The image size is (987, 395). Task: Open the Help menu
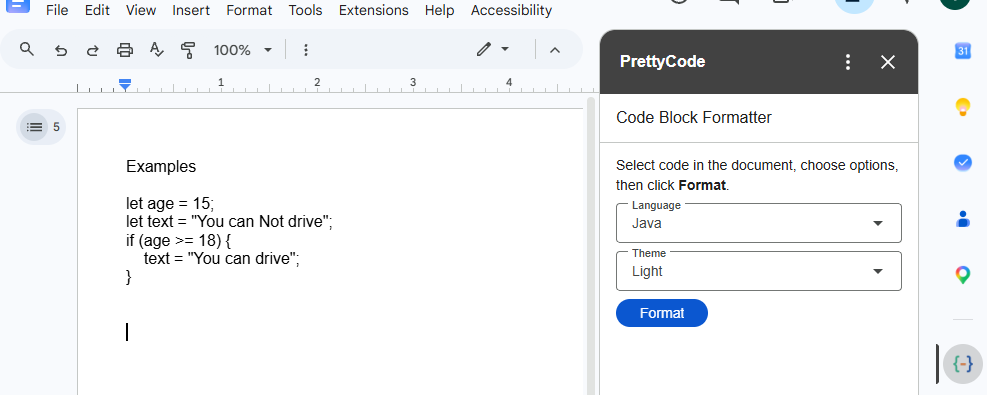tap(439, 10)
